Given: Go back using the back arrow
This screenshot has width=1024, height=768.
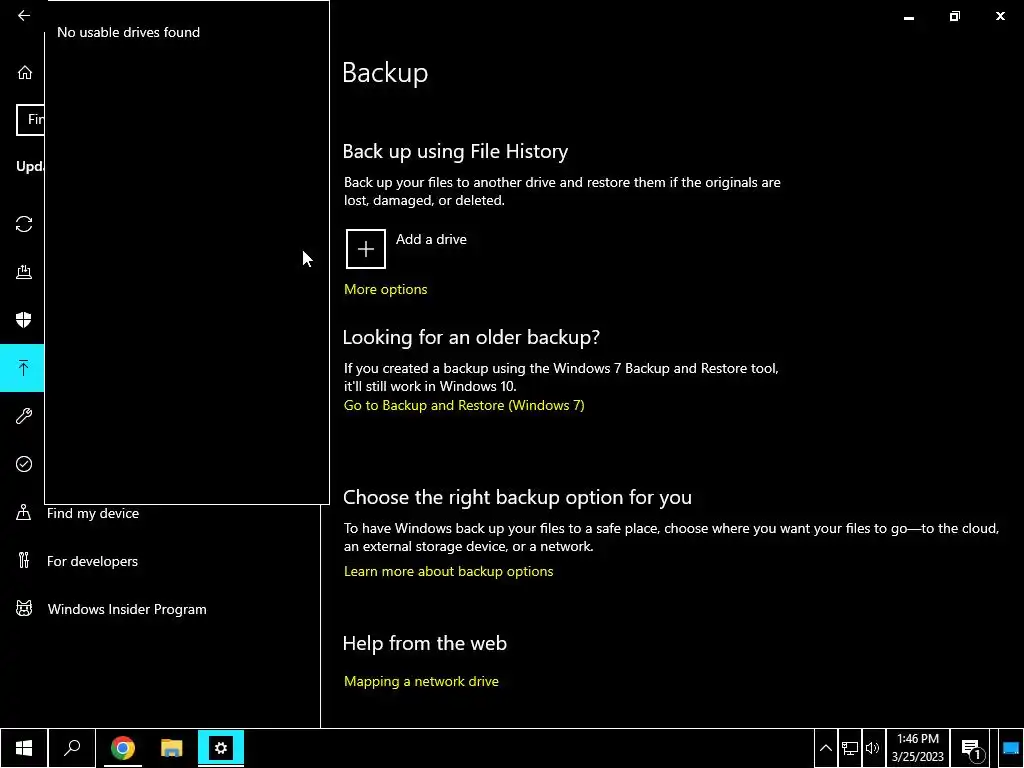Looking at the screenshot, I should 24,16.
